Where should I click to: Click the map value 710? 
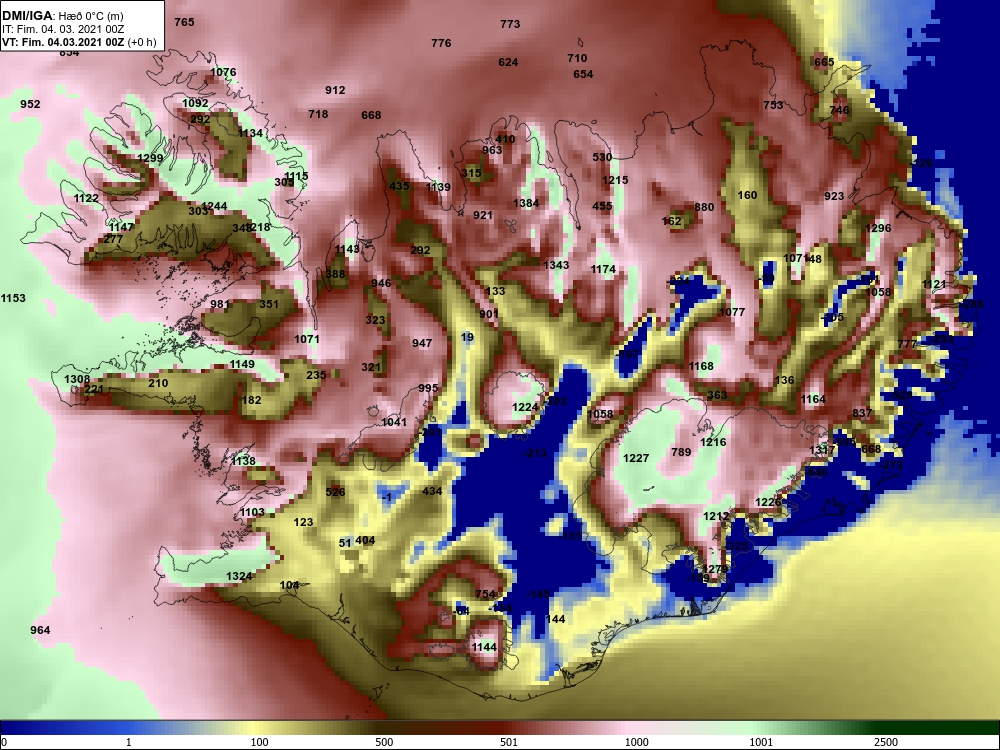pos(577,57)
